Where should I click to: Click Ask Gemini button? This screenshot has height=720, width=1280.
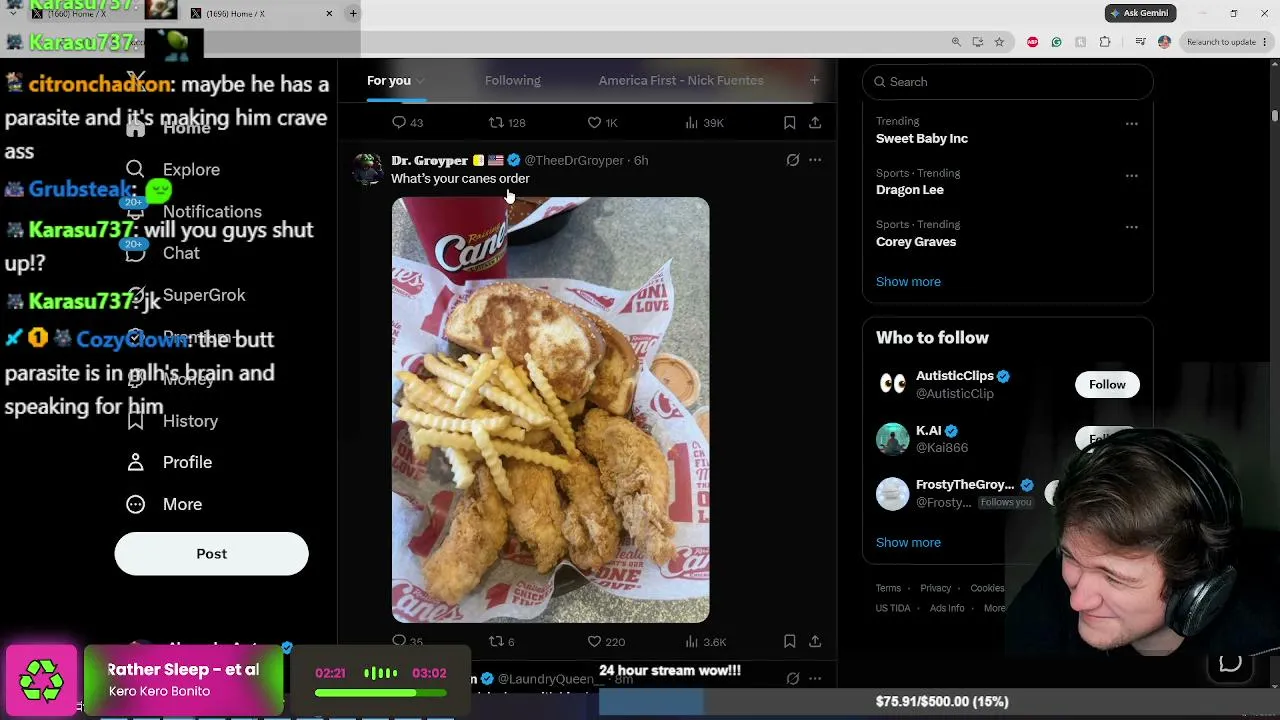(1140, 13)
